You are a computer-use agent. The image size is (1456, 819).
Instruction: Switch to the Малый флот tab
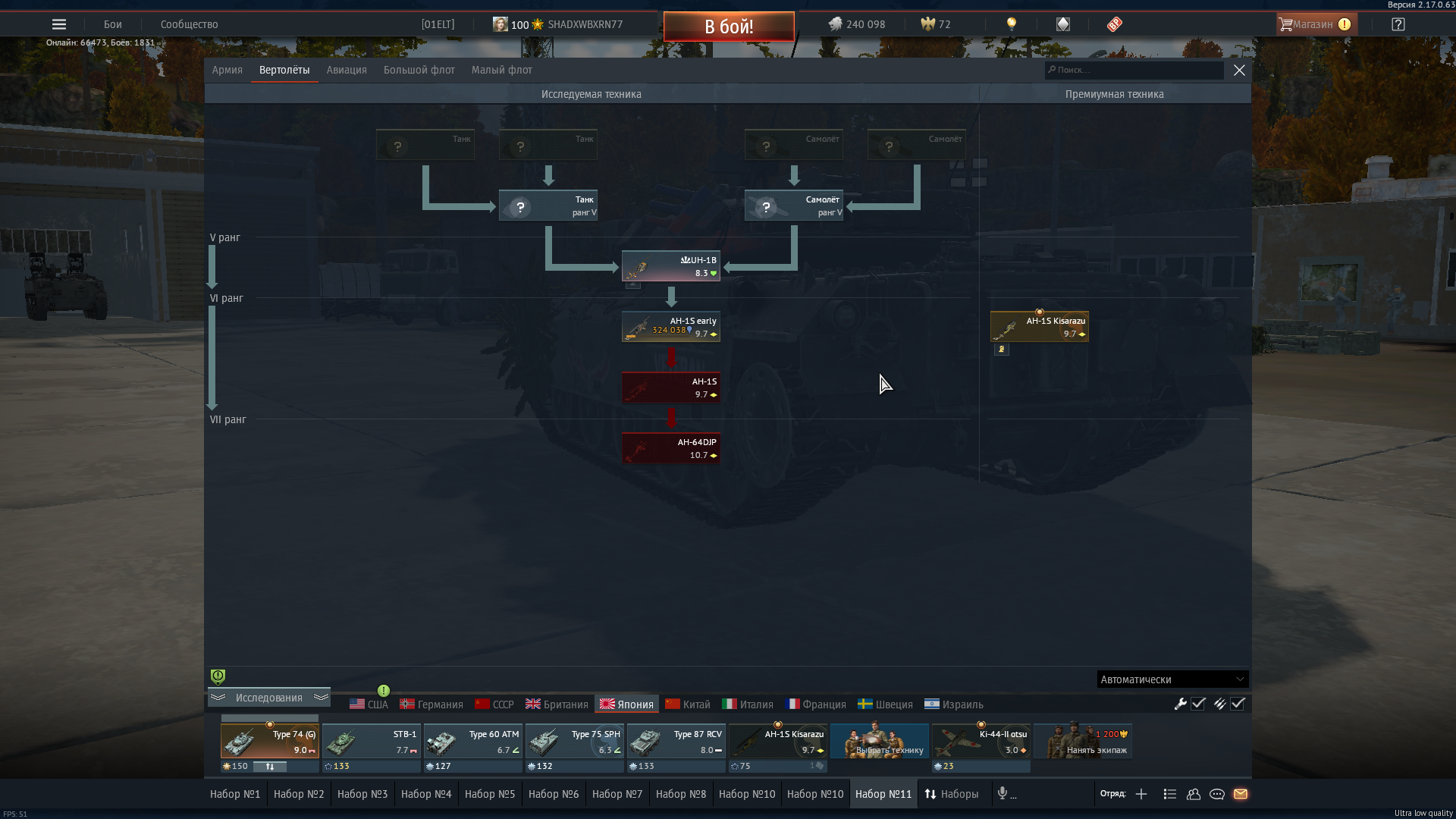pyautogui.click(x=501, y=70)
